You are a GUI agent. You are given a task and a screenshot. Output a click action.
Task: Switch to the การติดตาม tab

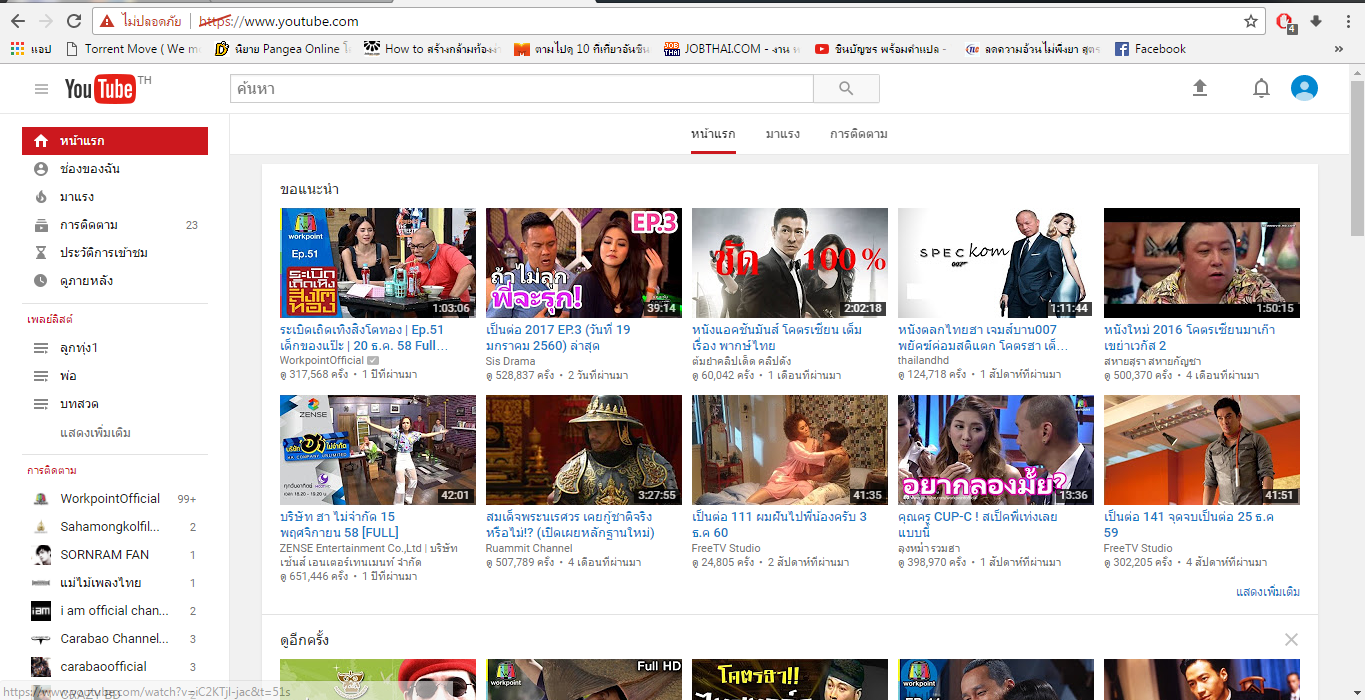[858, 134]
